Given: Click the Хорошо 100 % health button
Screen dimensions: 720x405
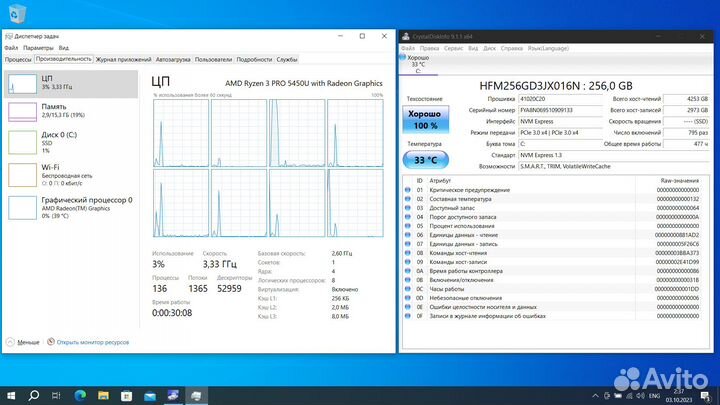Looking at the screenshot, I should 425,119.
